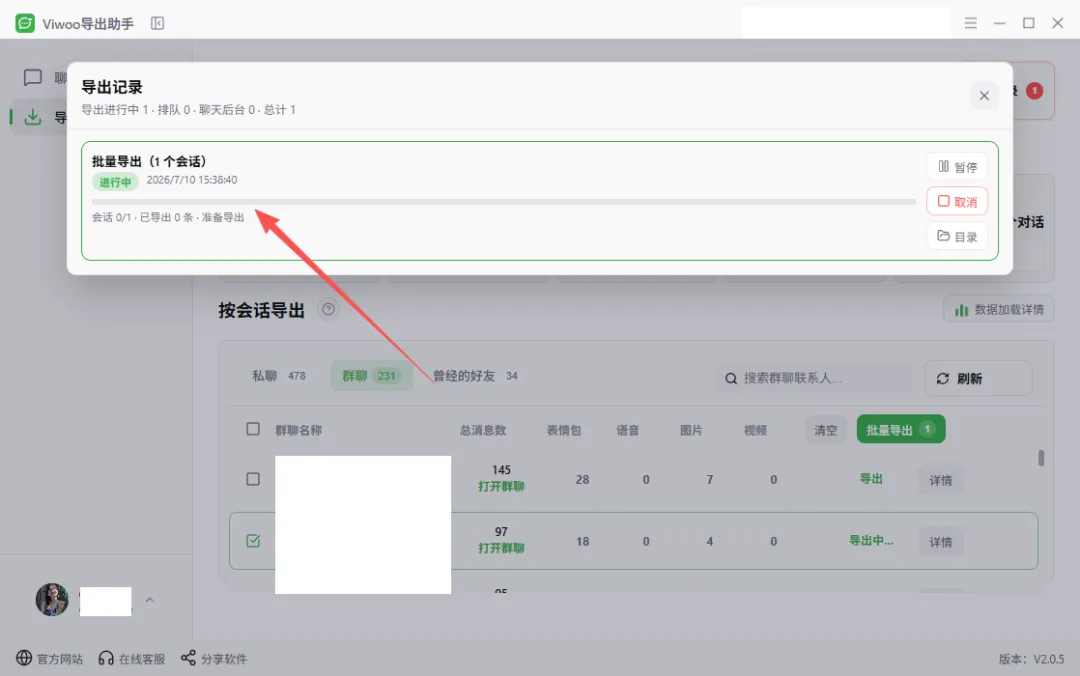The image size is (1080, 676).
Task: Open 详情 for the 97 row
Action: pos(940,542)
